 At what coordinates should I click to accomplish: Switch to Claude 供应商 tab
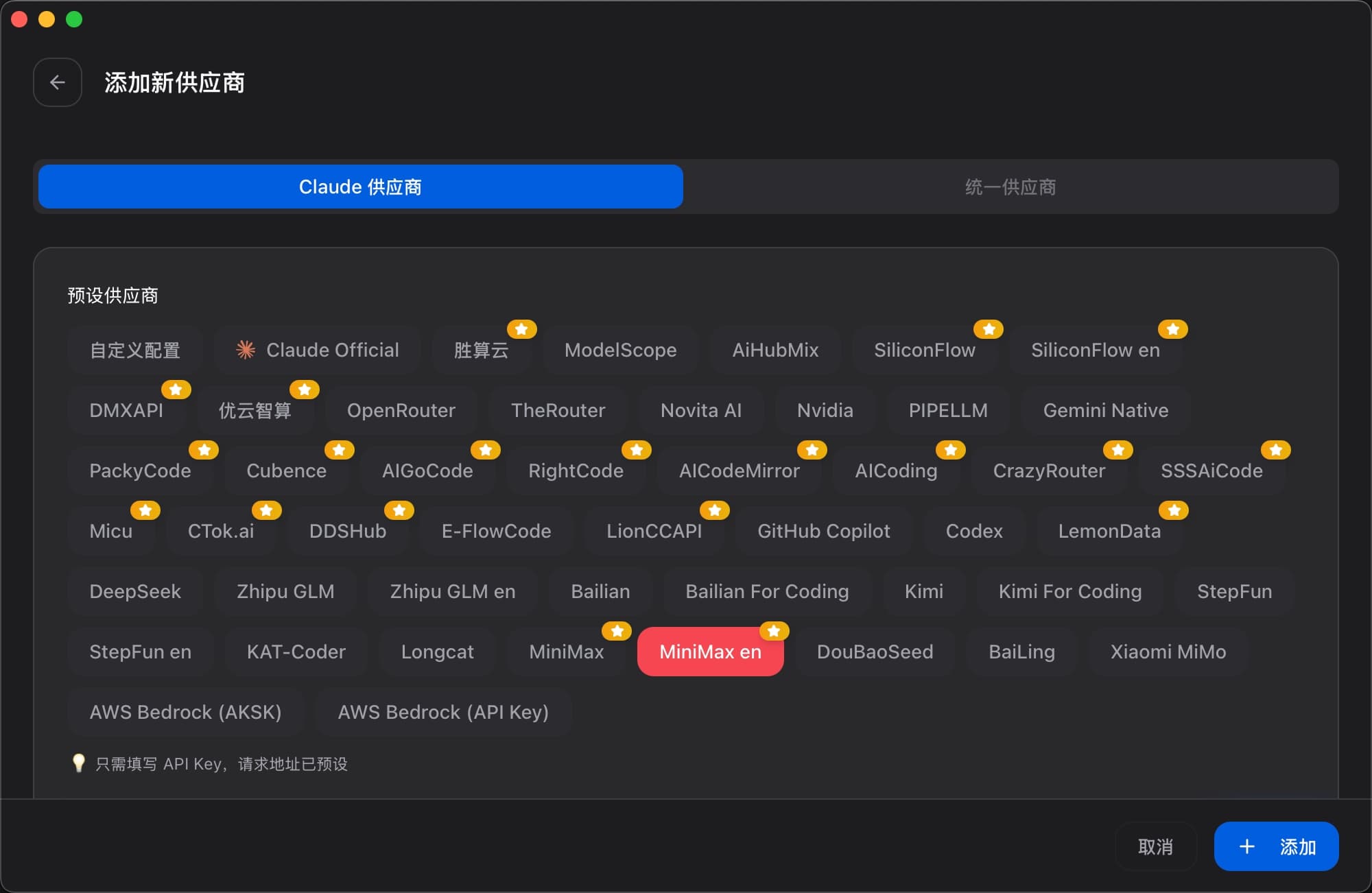pyautogui.click(x=361, y=187)
